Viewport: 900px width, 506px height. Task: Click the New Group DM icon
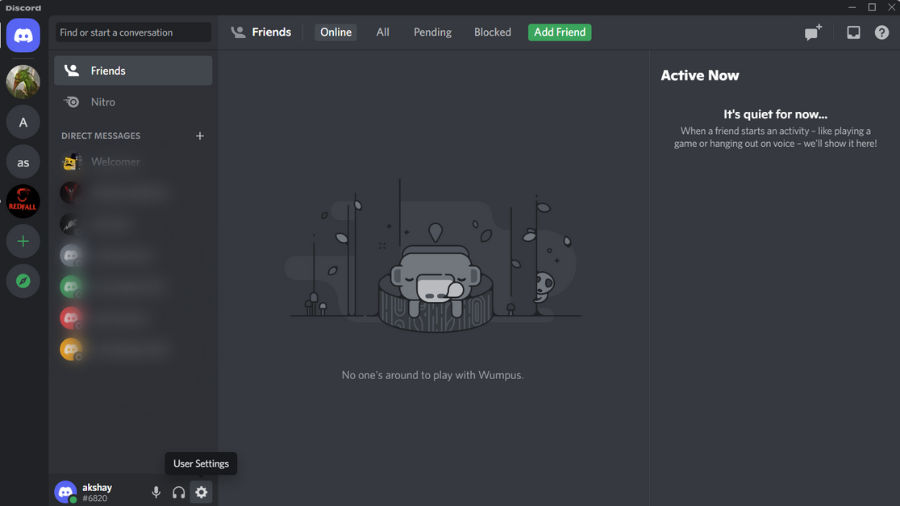[x=813, y=32]
